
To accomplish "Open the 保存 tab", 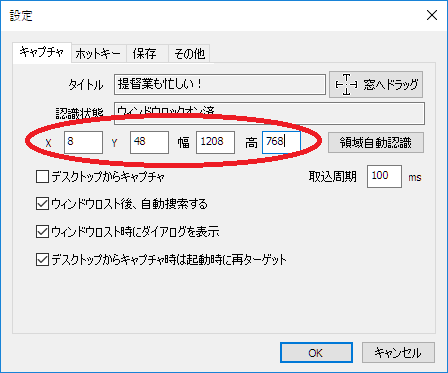I will [x=147, y=54].
